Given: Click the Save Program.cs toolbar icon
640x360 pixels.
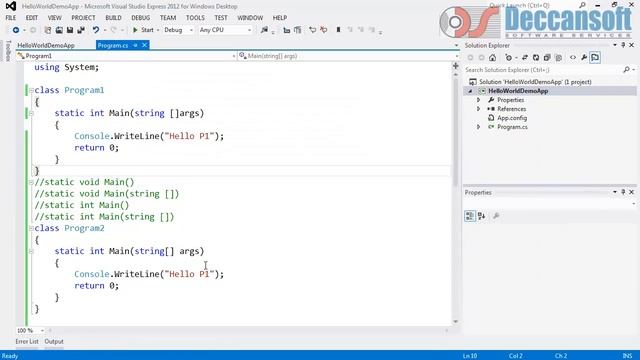Looking at the screenshot, I should click(x=70, y=30).
